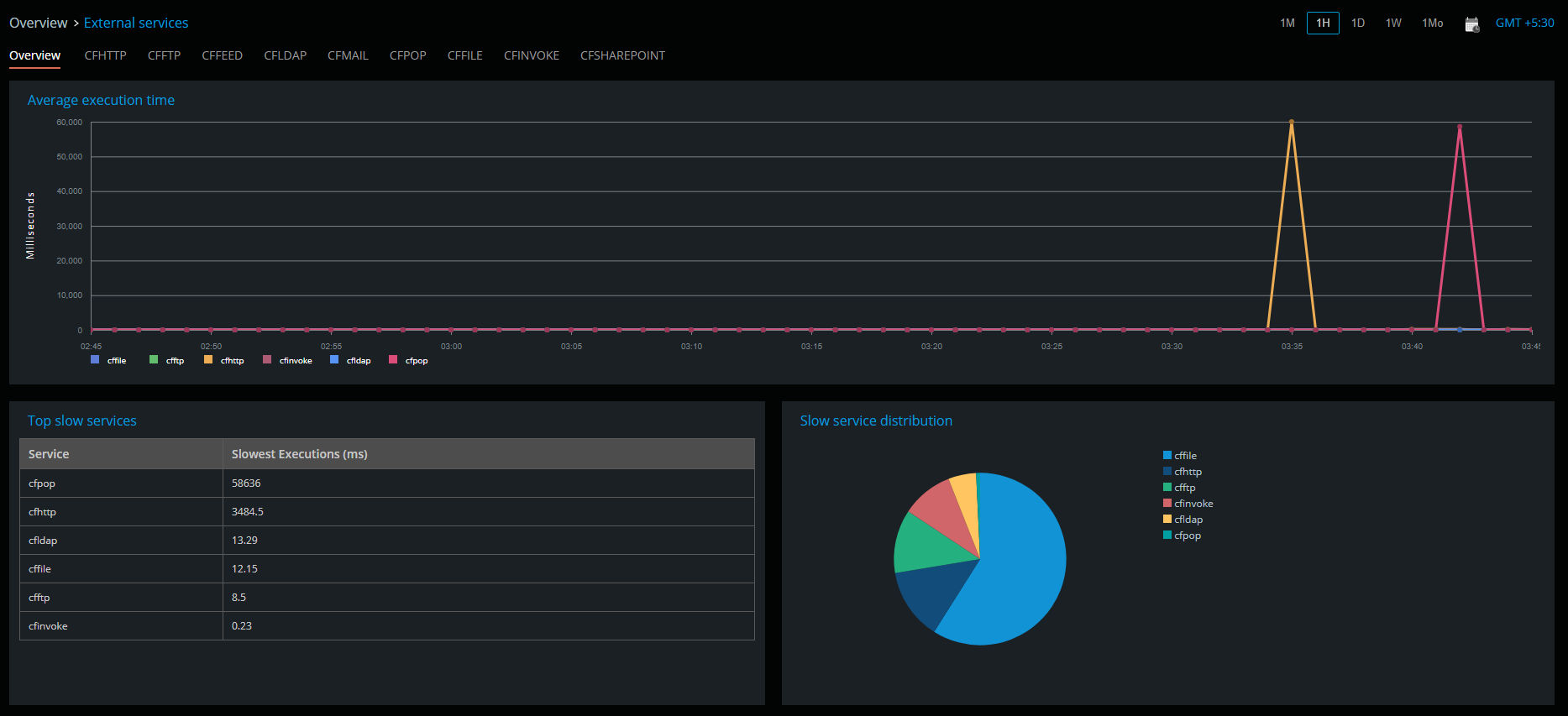Click the Slow service distribution heading
1568x716 pixels.
tap(876, 421)
